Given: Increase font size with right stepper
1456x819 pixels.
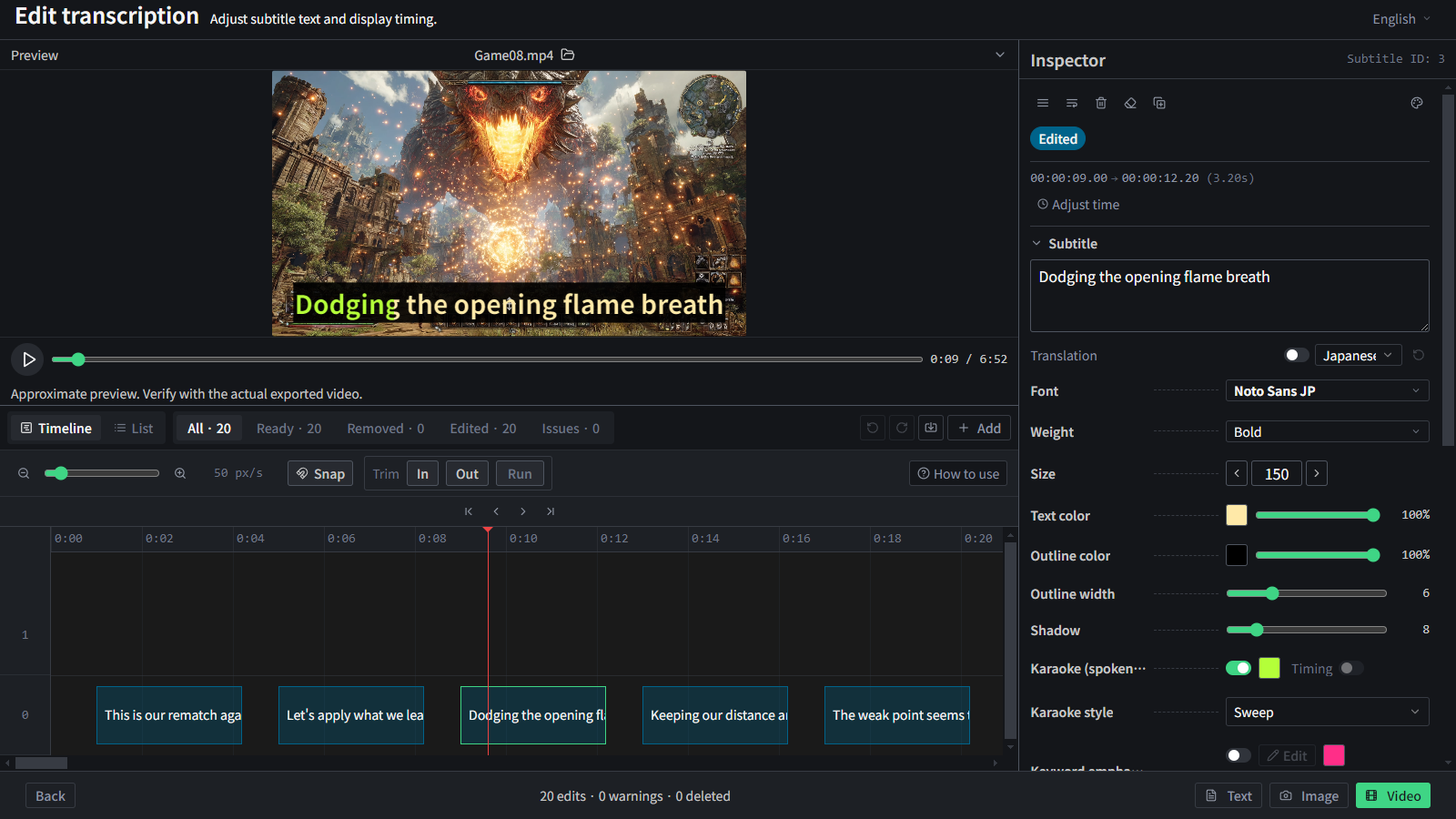Looking at the screenshot, I should [x=1317, y=473].
